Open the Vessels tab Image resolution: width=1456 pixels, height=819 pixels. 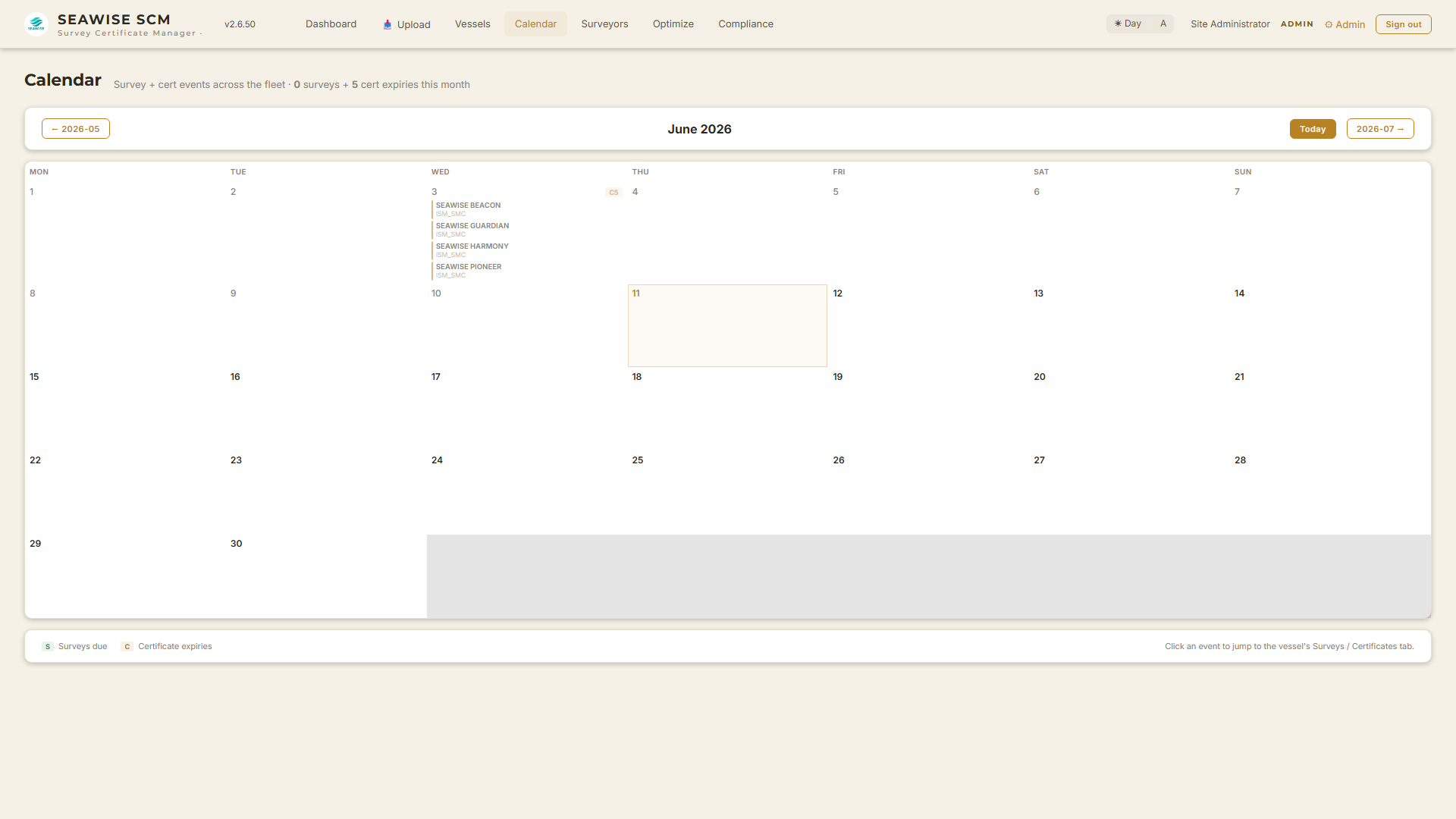472,24
